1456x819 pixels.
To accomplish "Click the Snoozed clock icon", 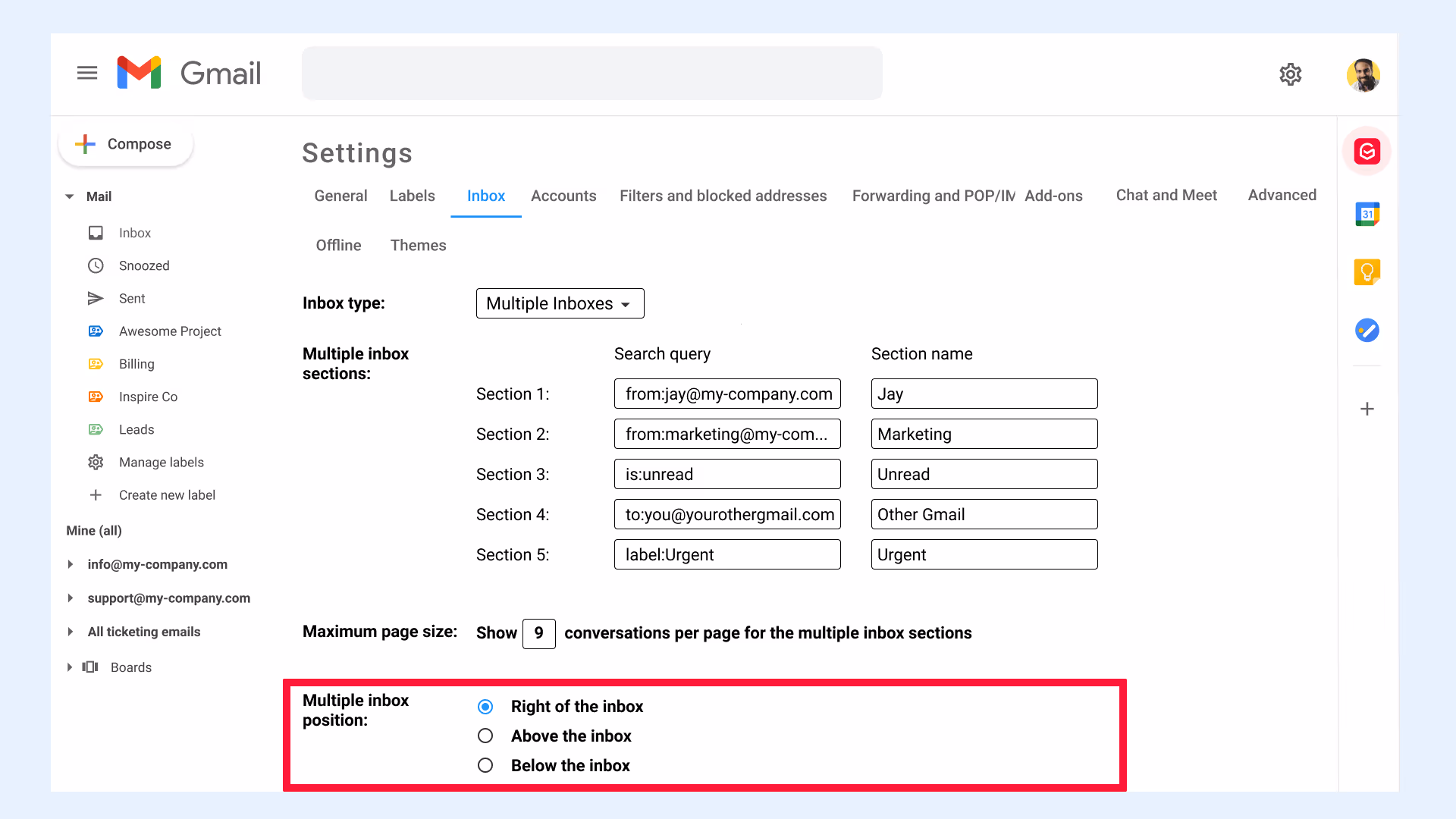I will 96,265.
